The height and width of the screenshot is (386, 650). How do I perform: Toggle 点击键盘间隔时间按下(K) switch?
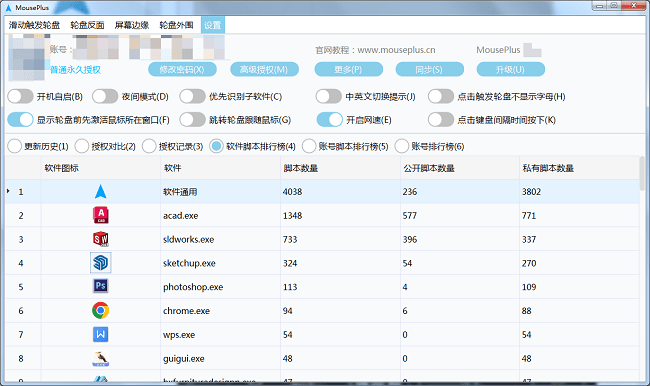(x=441, y=119)
